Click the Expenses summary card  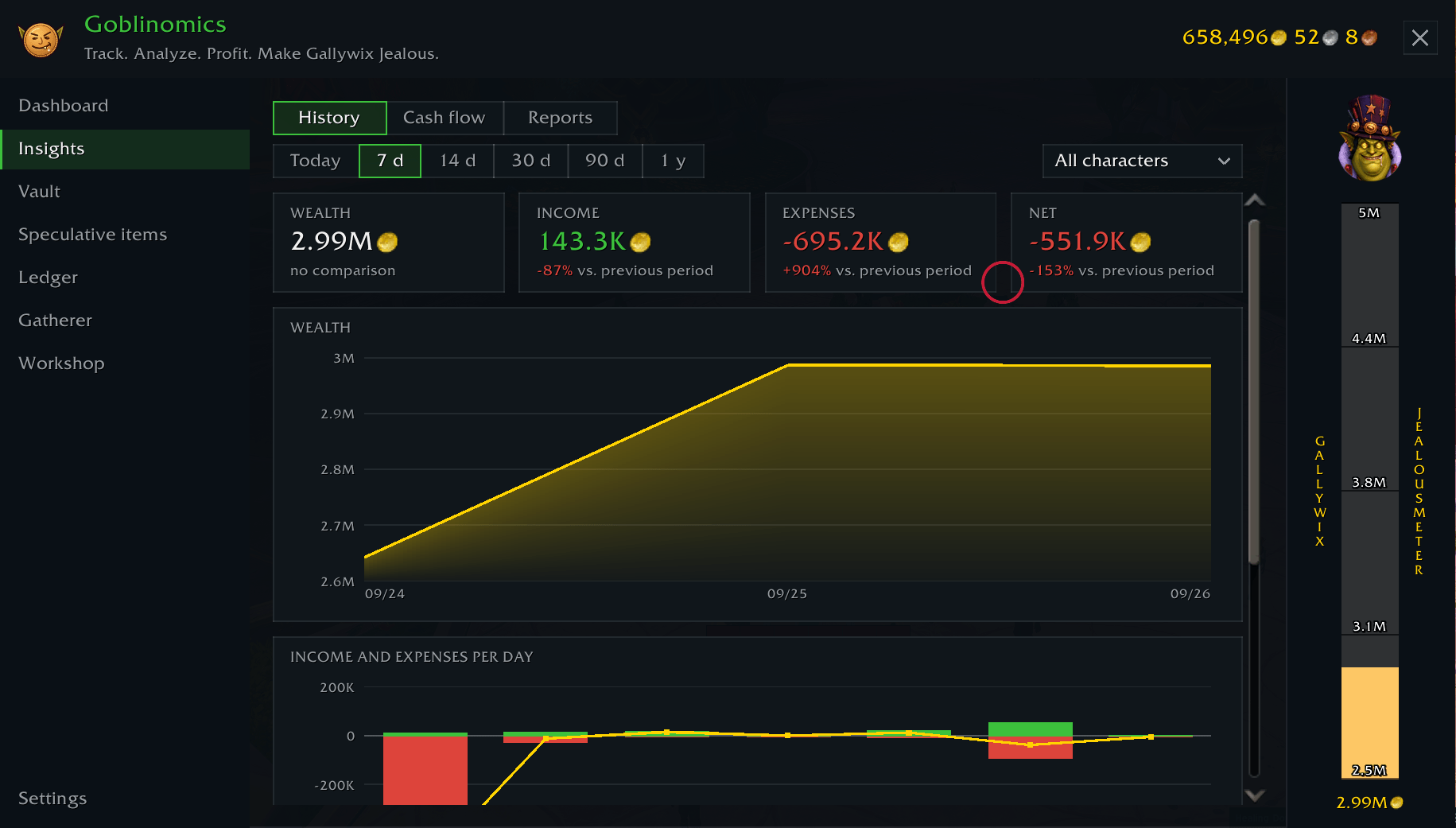coord(880,243)
